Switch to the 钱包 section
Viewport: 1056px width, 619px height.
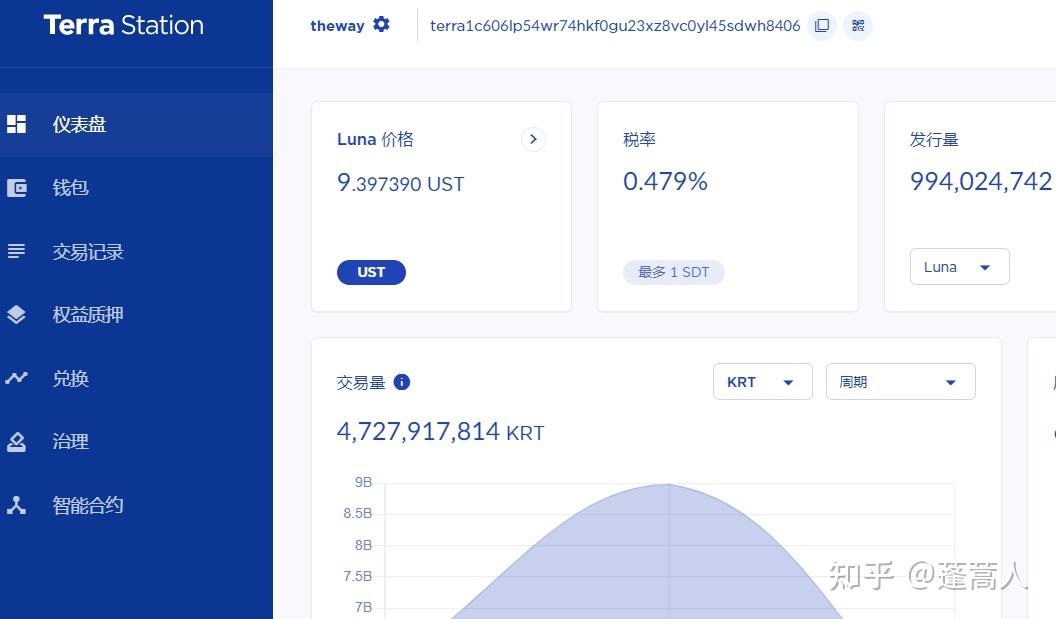pyautogui.click(x=70, y=187)
